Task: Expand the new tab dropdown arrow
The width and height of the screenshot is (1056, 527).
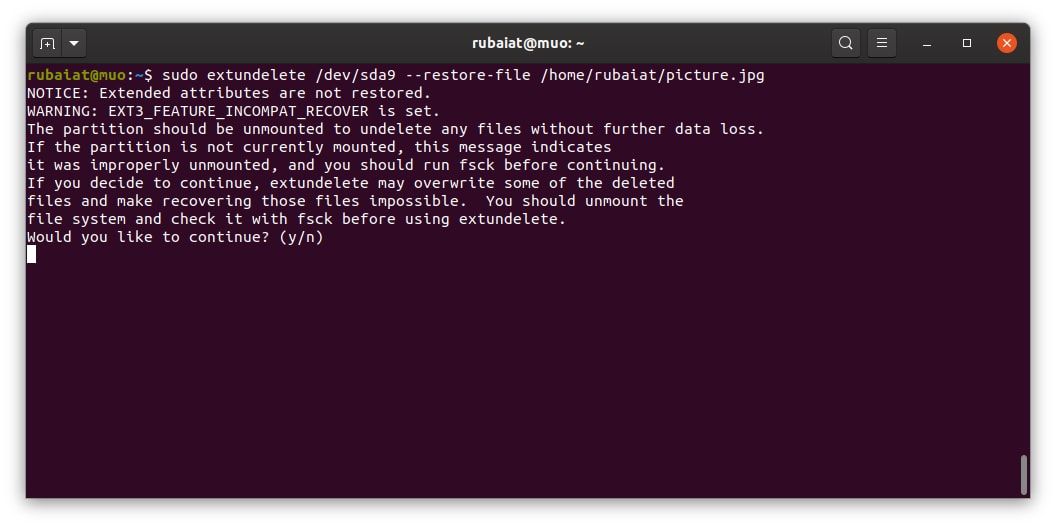Action: click(x=73, y=44)
